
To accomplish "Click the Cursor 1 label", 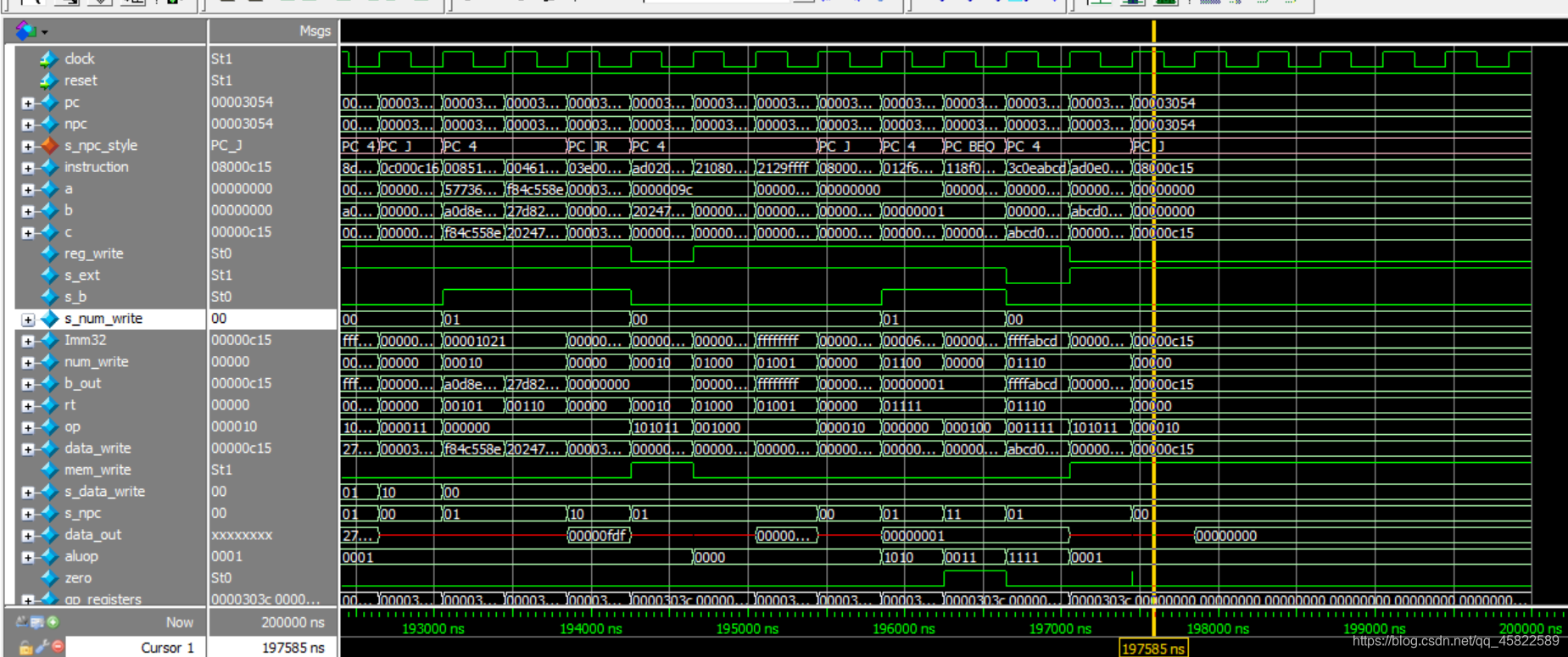I will pyautogui.click(x=167, y=648).
